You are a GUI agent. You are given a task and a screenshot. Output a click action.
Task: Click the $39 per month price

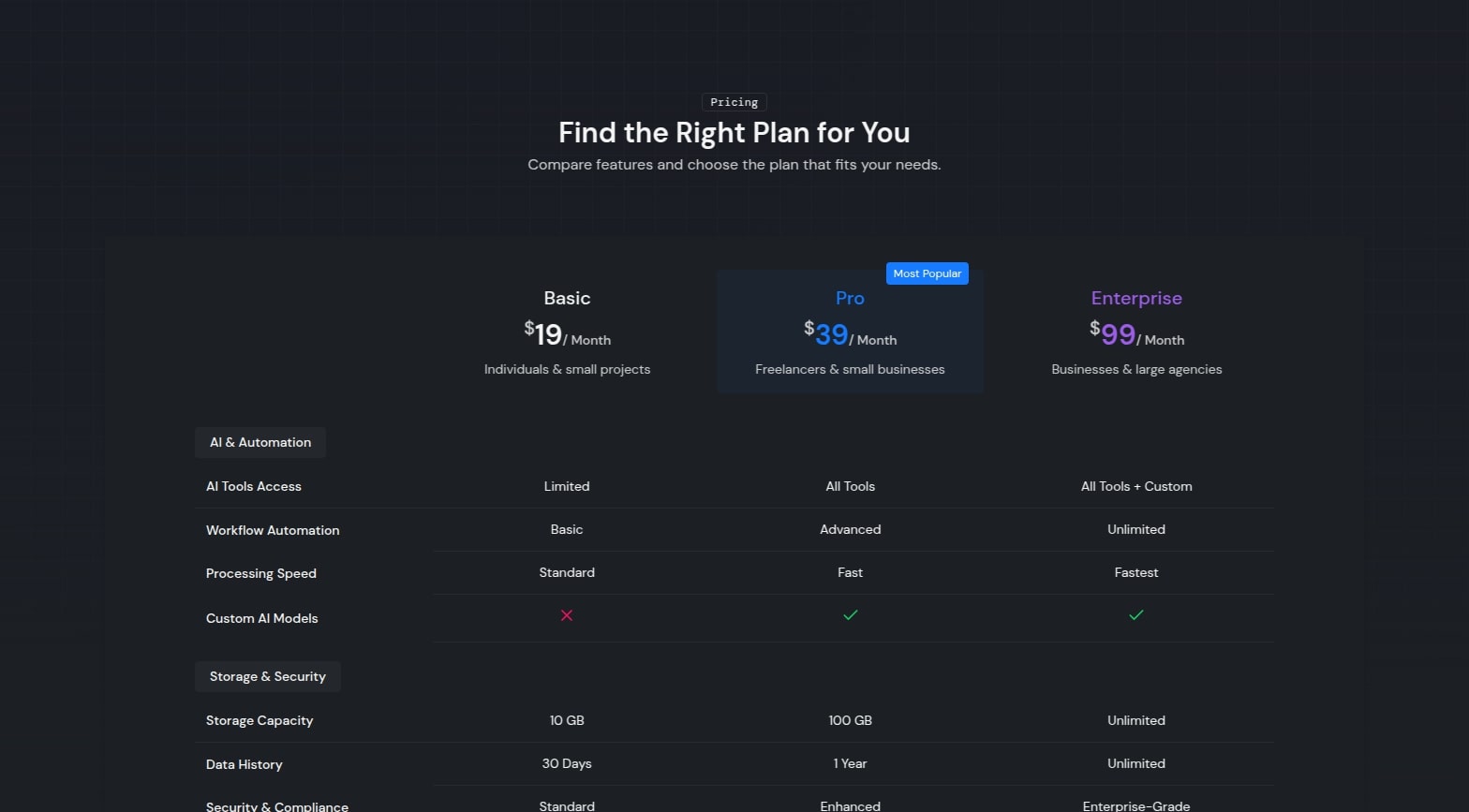tap(850, 334)
